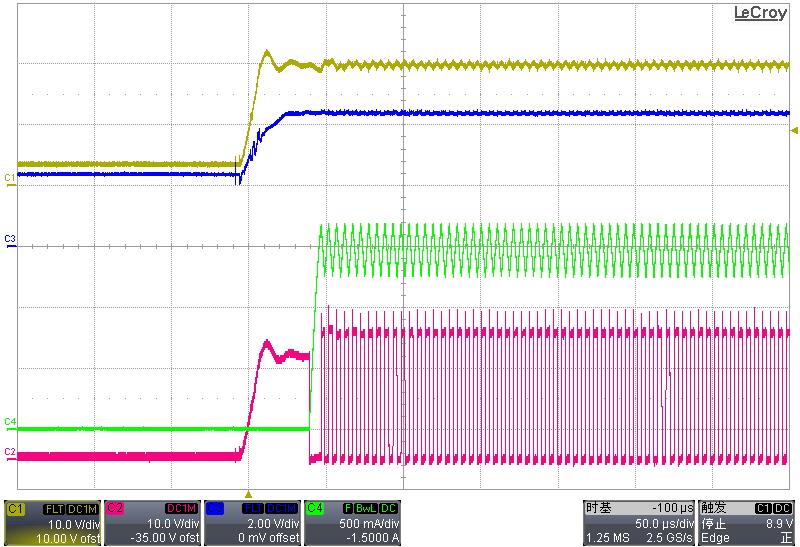This screenshot has width=800, height=547.
Task: Open the 时基 timebase settings box
Action: pyautogui.click(x=639, y=524)
